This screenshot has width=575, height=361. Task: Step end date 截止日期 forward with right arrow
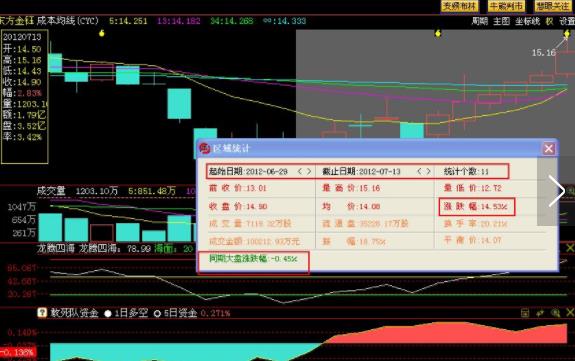click(428, 171)
